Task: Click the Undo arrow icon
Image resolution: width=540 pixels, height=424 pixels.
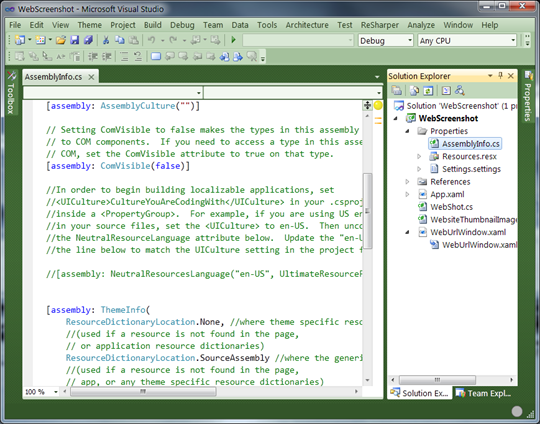Action: [151, 40]
